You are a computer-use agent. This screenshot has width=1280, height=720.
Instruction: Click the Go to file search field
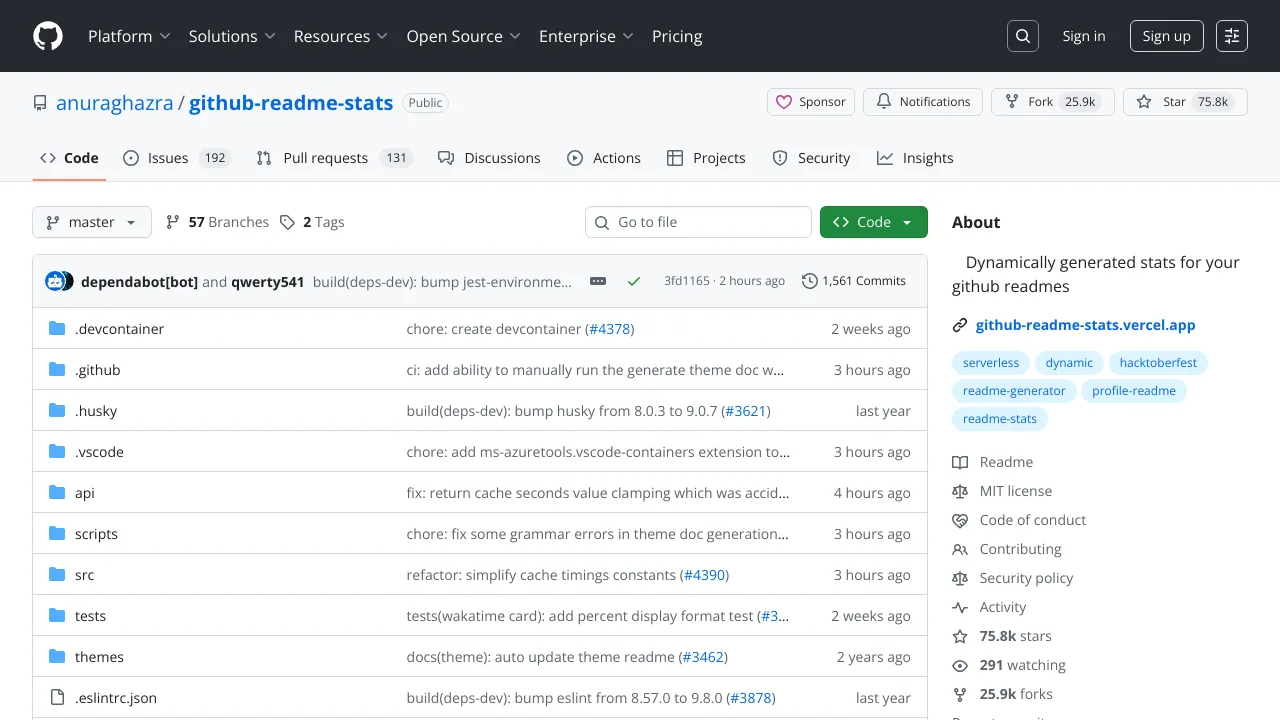click(698, 222)
